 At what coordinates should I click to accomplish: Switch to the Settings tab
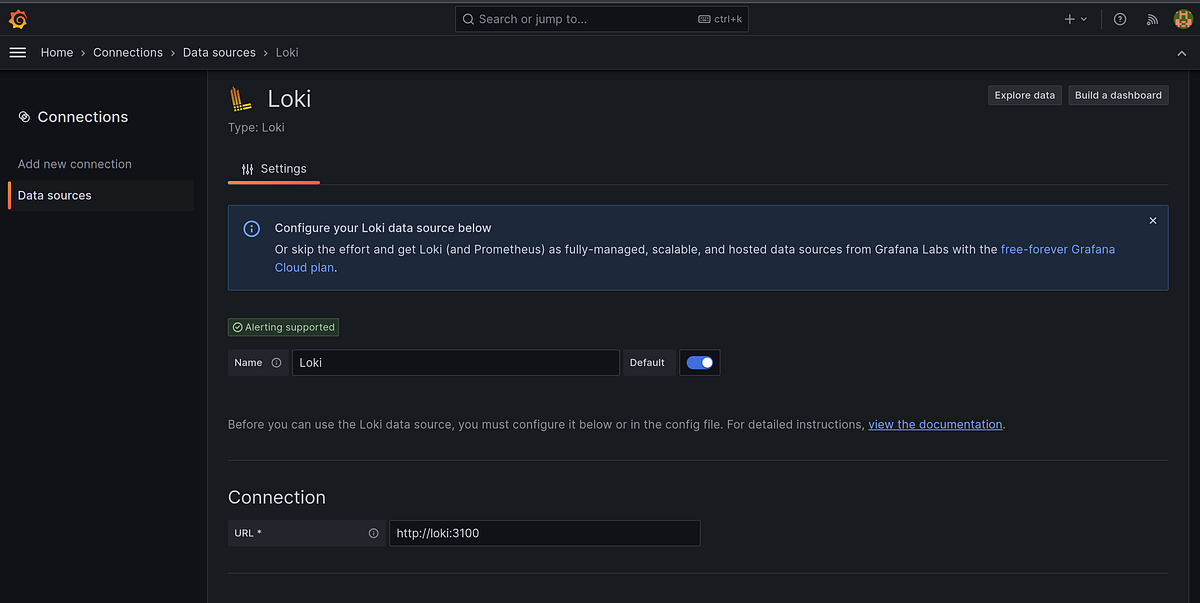274,168
